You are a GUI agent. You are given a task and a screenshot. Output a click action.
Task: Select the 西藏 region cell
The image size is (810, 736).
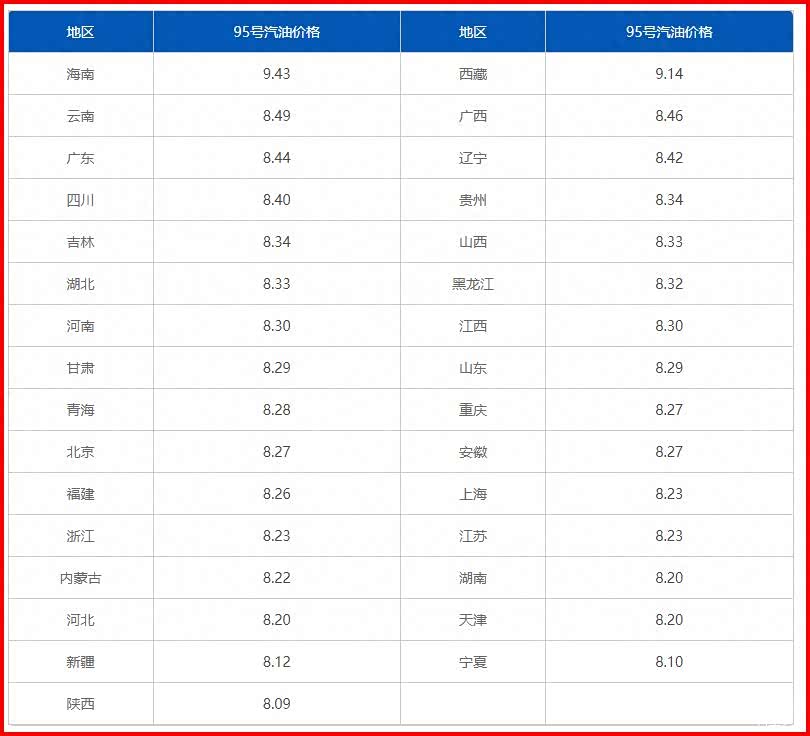(x=472, y=74)
